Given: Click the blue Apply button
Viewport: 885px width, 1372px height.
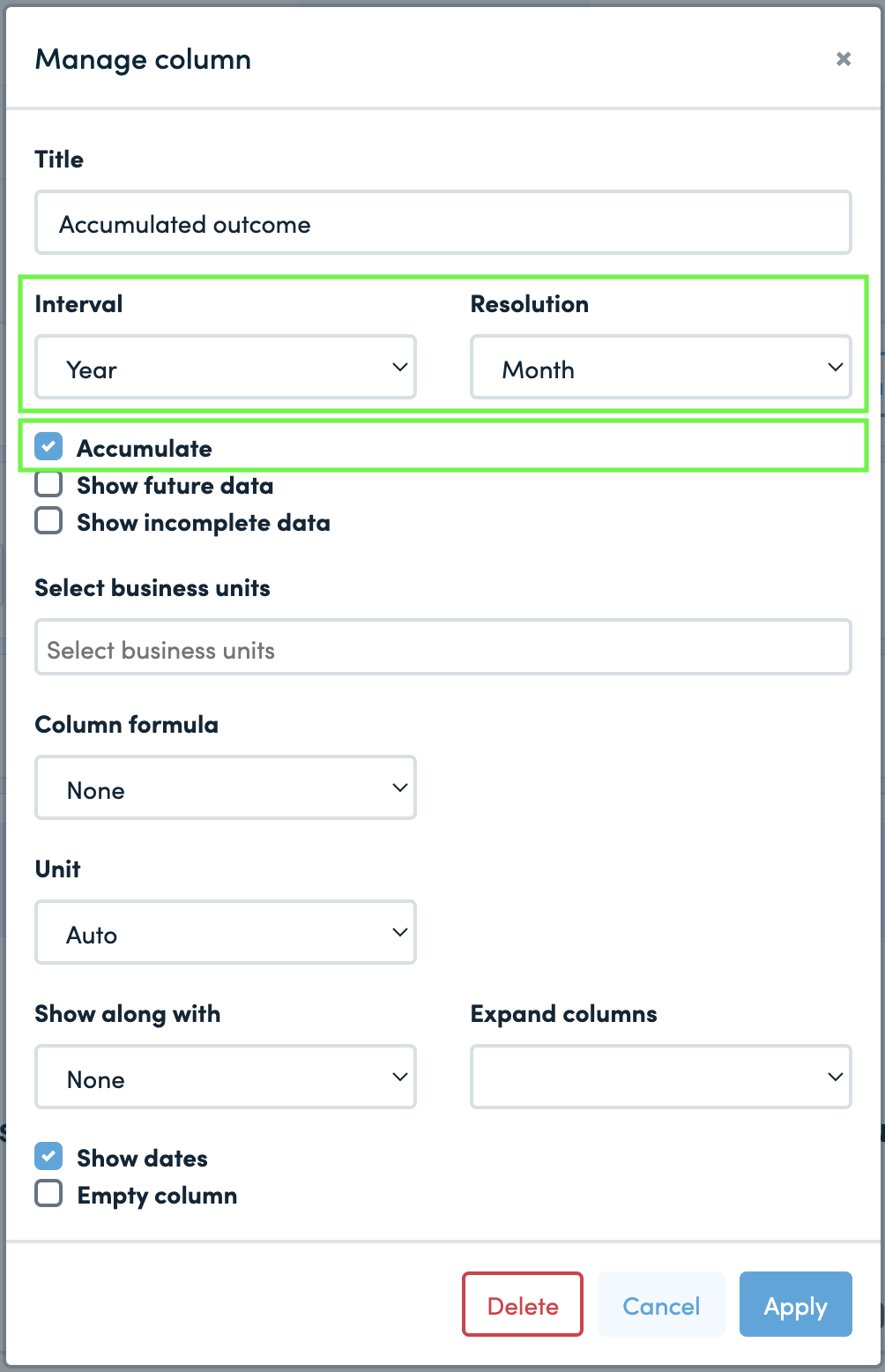Looking at the screenshot, I should point(795,1304).
